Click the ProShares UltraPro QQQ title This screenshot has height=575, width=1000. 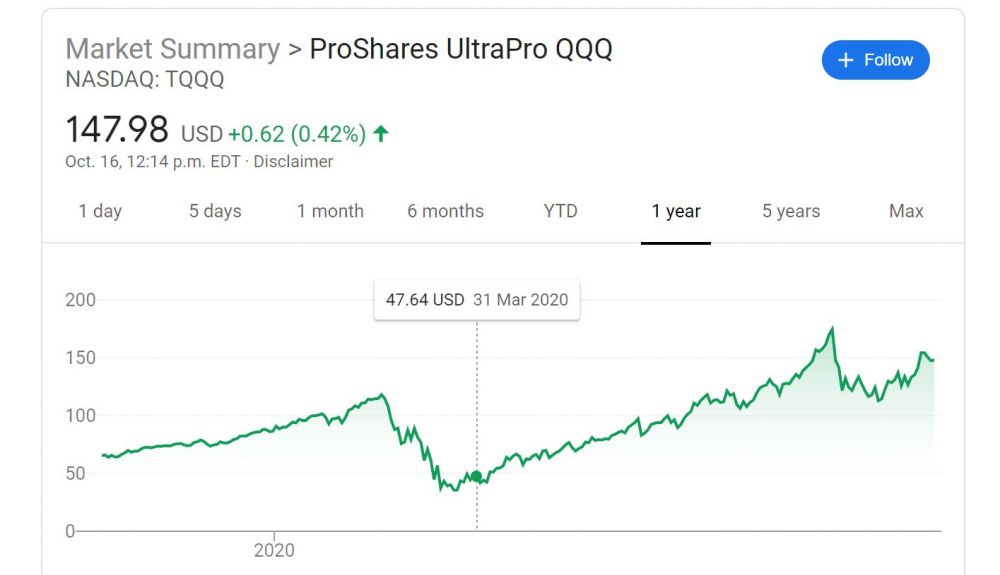point(461,49)
